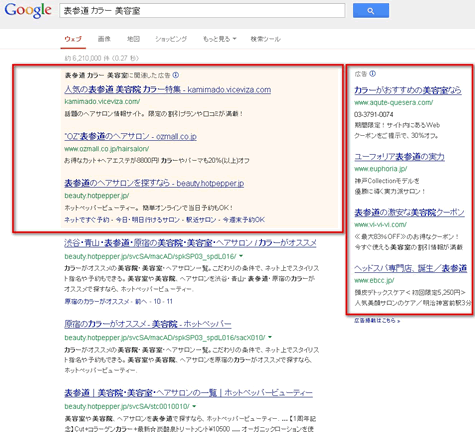This screenshot has width=476, height=433.
Task: Click the 広告掲載はこちら link
Action: (377, 320)
